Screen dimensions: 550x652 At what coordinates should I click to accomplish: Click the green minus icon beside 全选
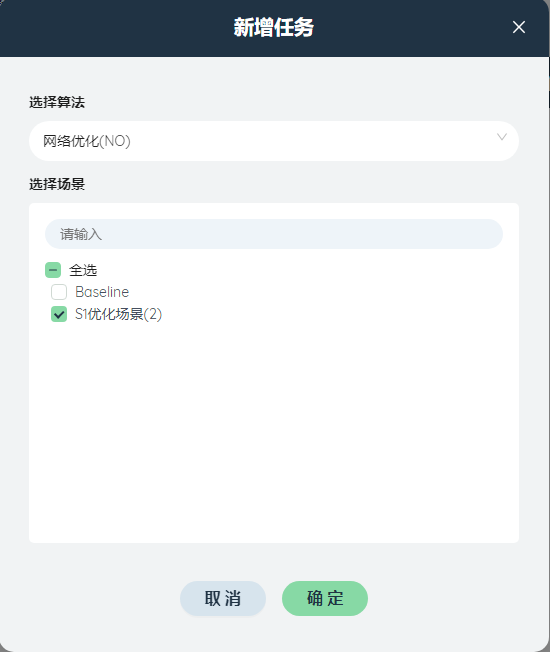[53, 270]
